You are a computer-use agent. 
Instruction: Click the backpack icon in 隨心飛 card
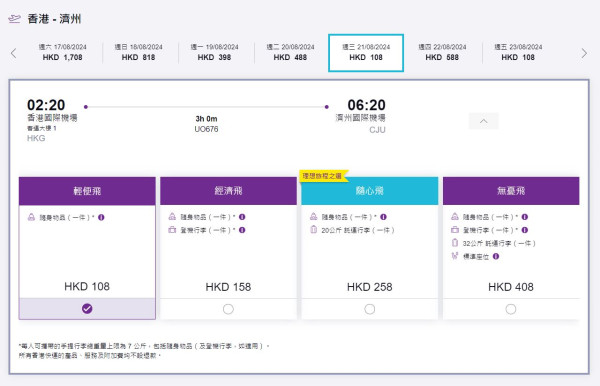[313, 217]
